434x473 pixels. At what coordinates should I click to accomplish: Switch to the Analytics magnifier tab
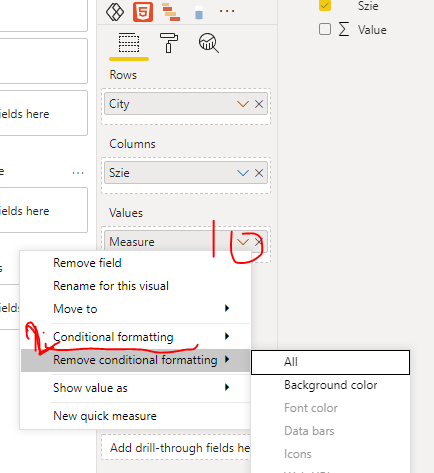coord(209,43)
